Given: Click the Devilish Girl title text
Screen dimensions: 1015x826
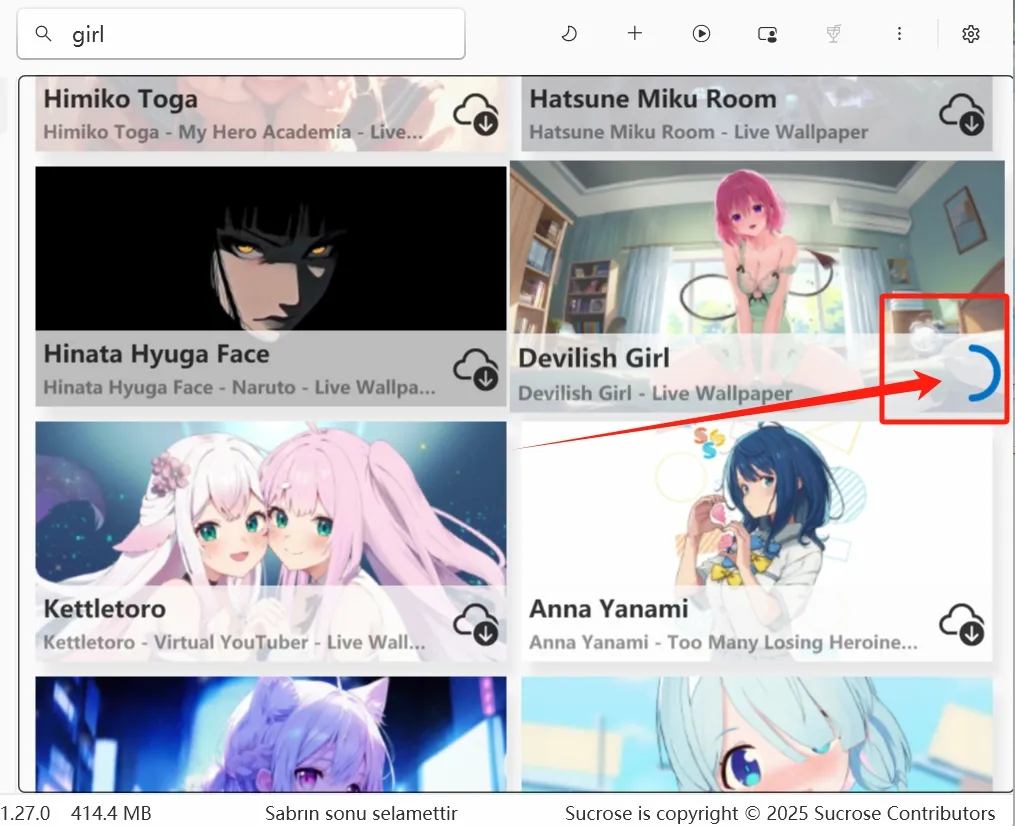Looking at the screenshot, I should point(594,358).
